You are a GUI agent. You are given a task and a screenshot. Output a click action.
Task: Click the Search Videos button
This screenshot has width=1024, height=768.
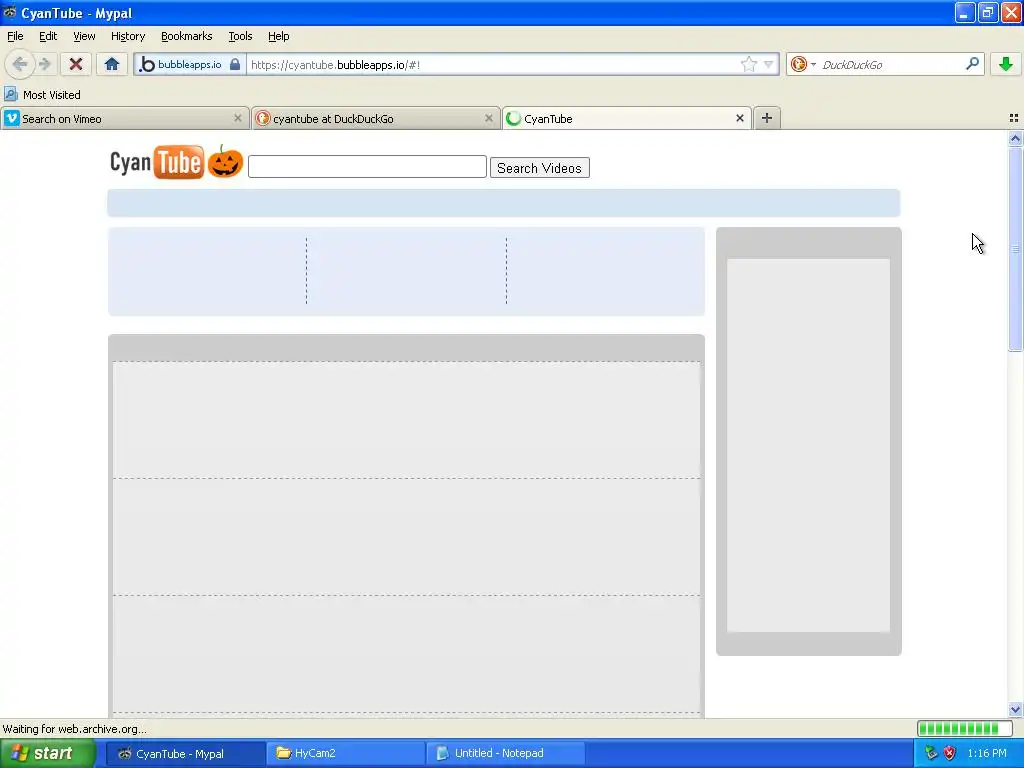539,168
